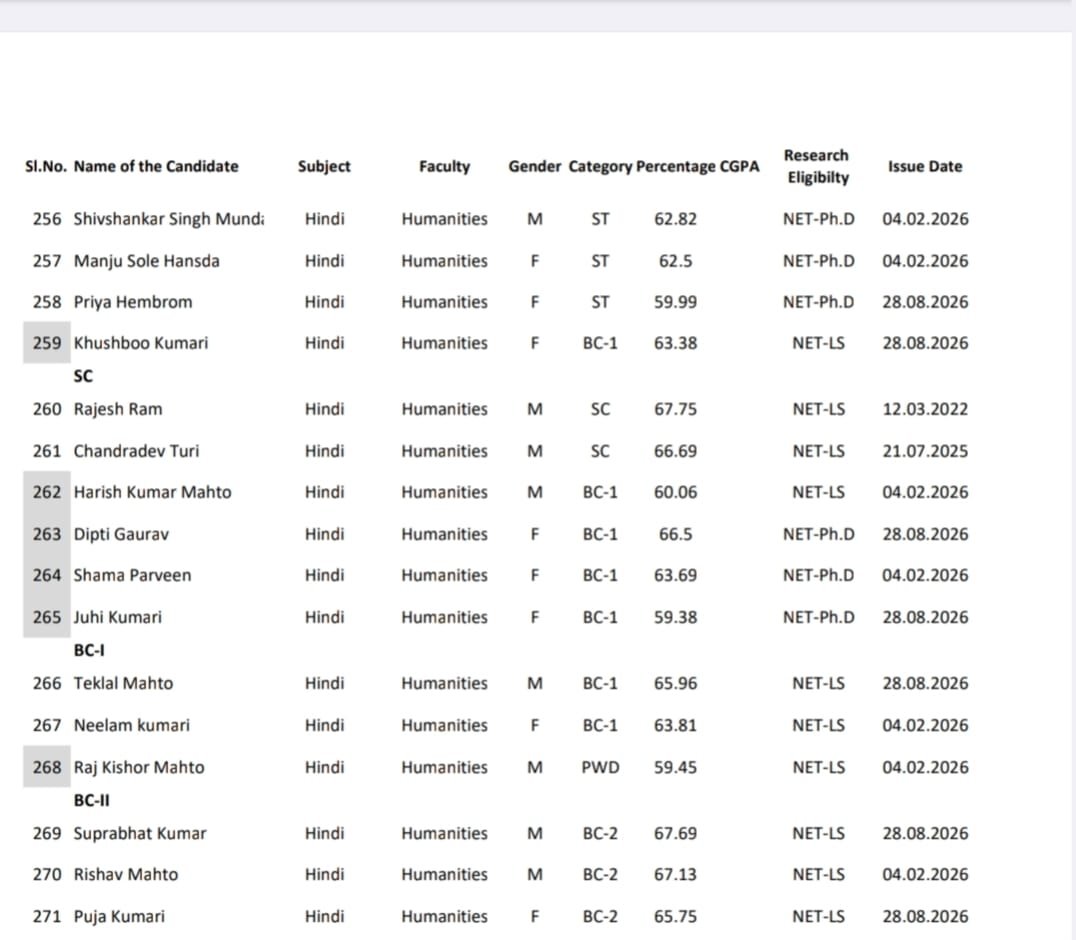This screenshot has width=1076, height=940.
Task: Click the Subject column header
Action: pos(324,166)
